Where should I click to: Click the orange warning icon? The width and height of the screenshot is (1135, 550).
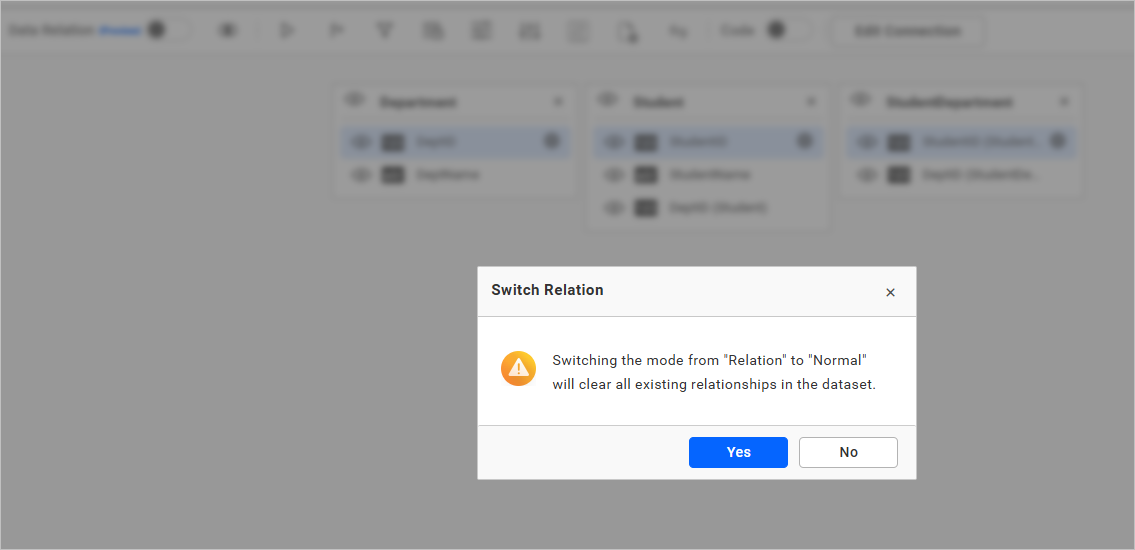pos(518,369)
